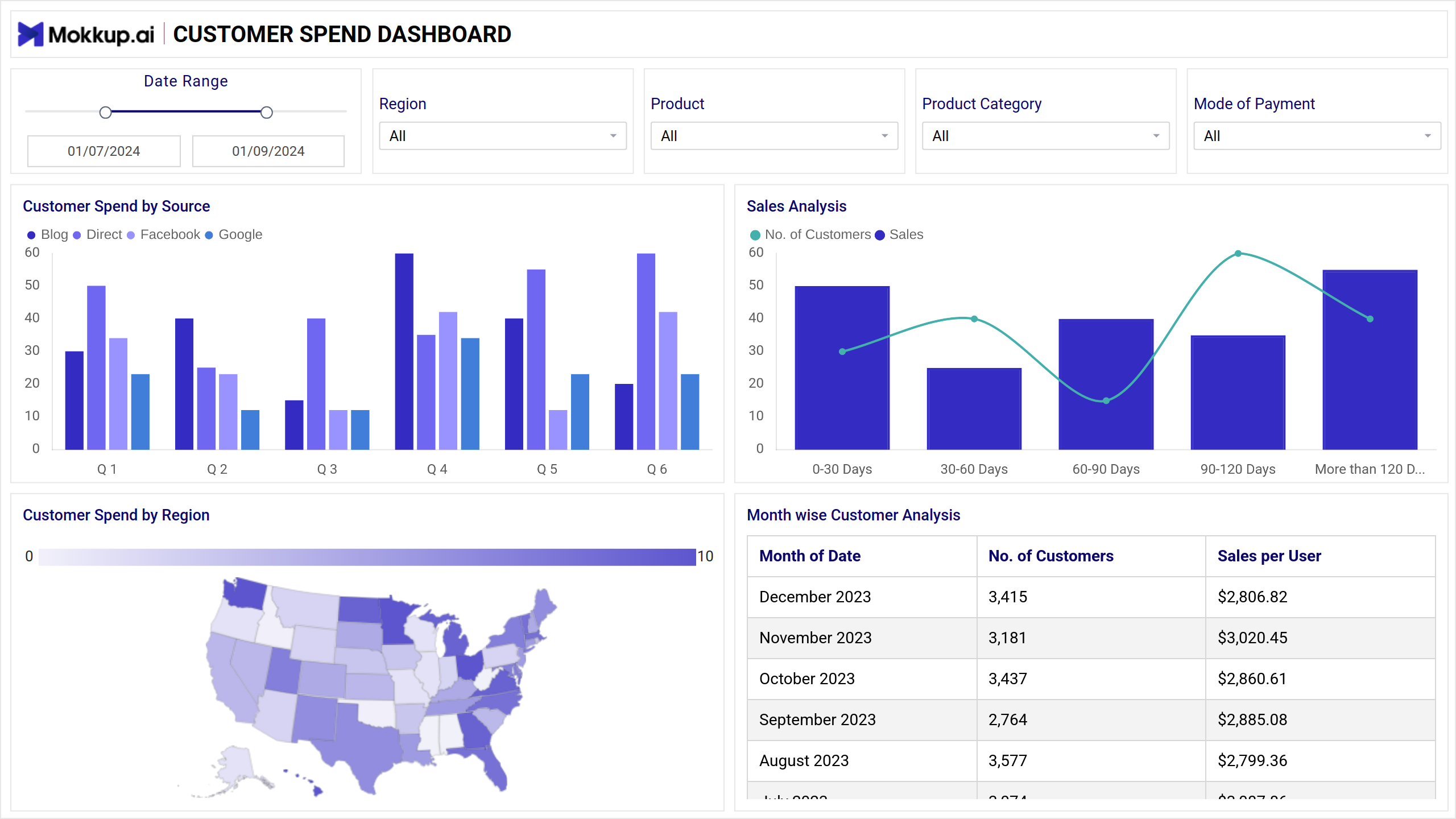Click the Blog legend marker
The width and height of the screenshot is (1456, 819).
(31, 235)
